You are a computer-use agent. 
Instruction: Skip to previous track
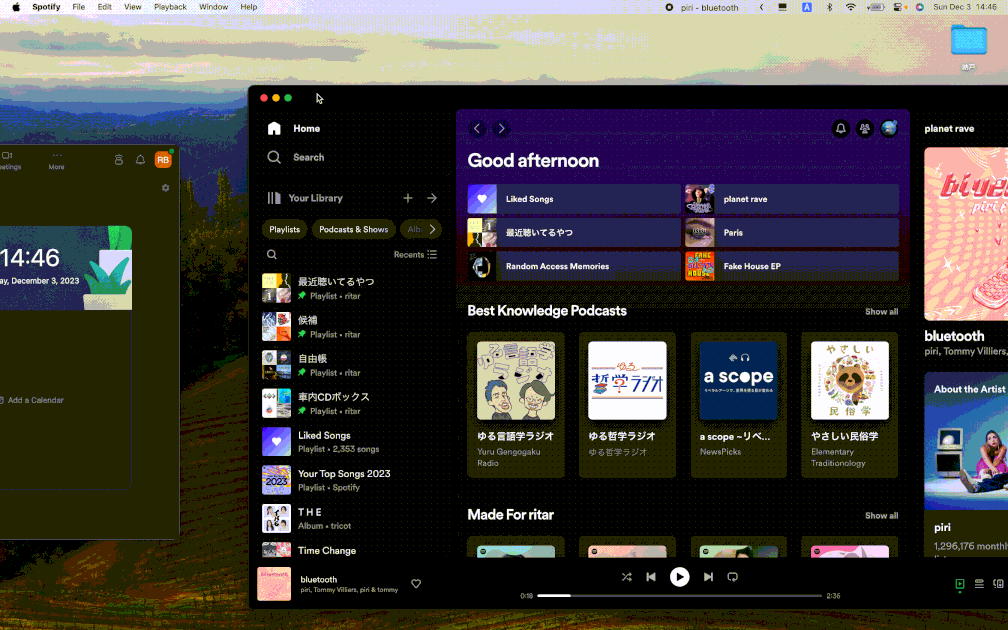pyautogui.click(x=651, y=577)
